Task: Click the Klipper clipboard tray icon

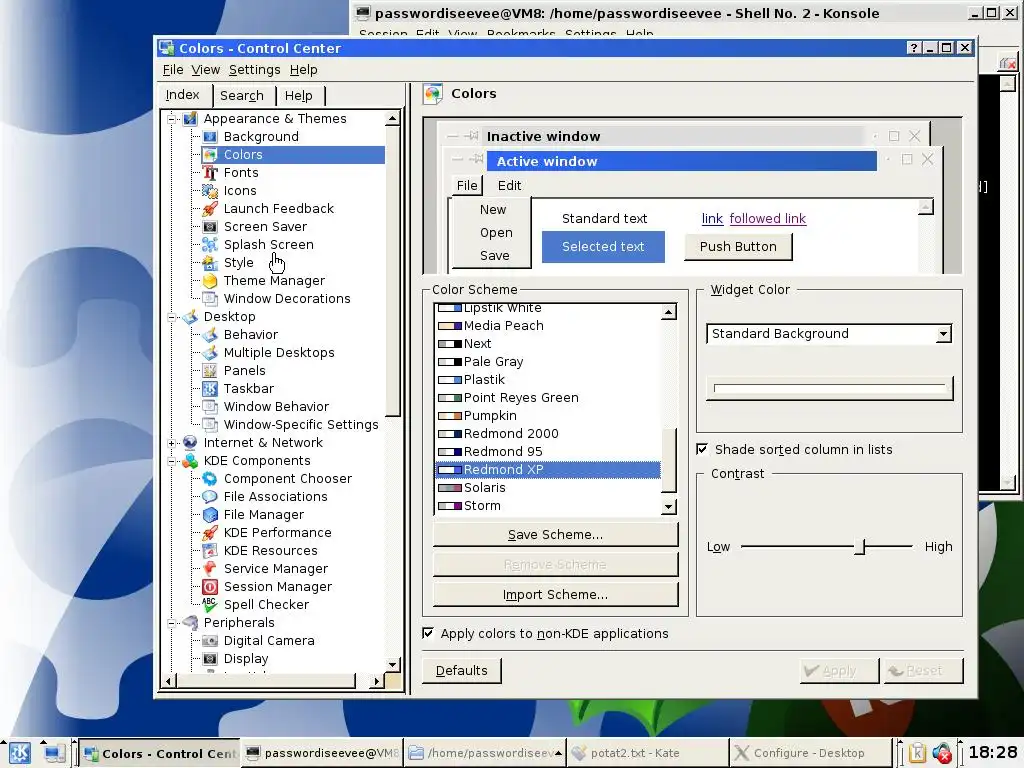Action: [x=917, y=753]
